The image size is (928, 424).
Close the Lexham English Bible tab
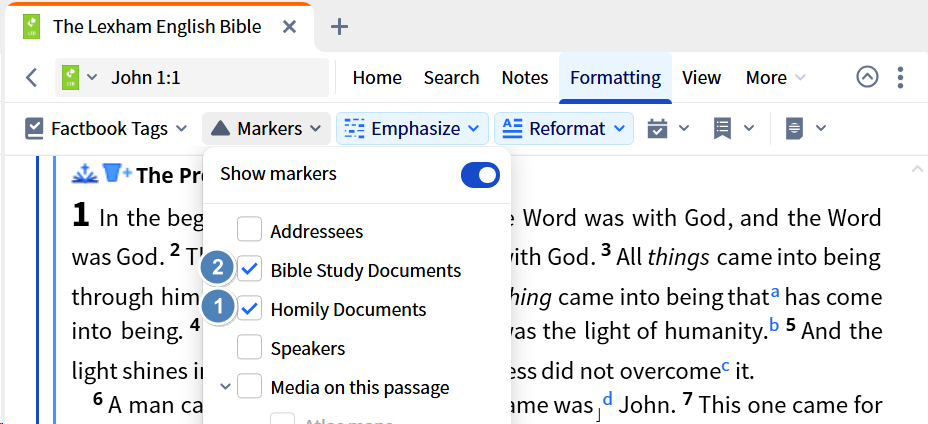point(289,27)
